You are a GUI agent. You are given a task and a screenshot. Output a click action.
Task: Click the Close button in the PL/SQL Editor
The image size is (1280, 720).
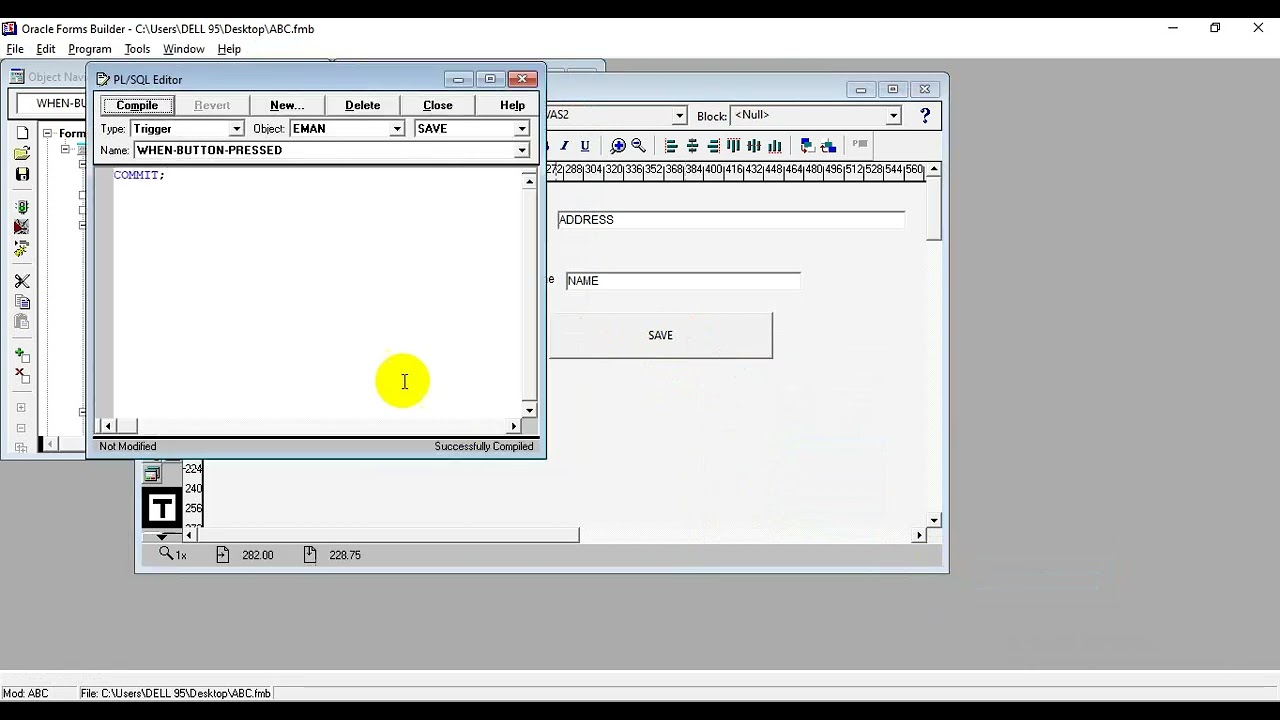tap(438, 105)
